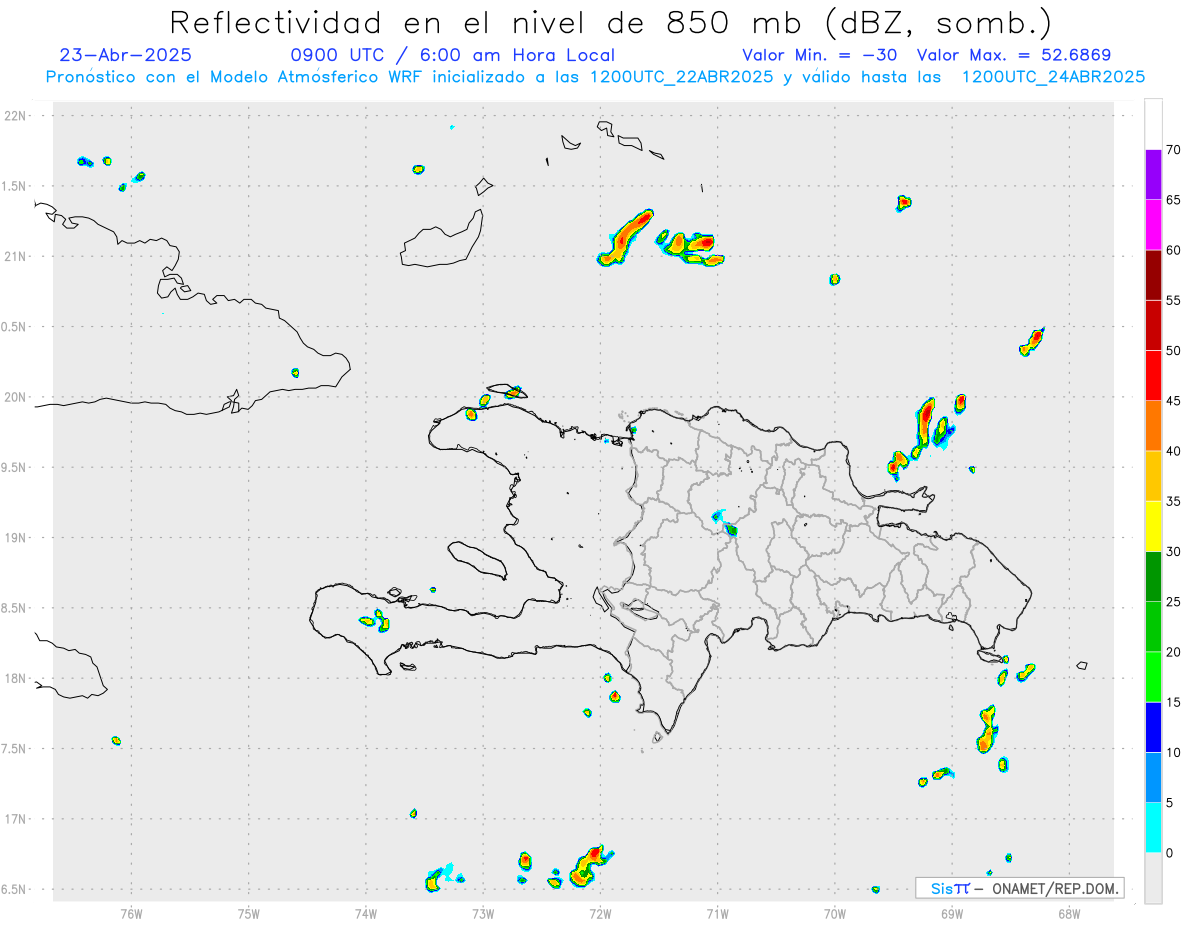Screen dimensions: 1200x927
Task: Click the colorbar label '65'
Action: point(1174,200)
